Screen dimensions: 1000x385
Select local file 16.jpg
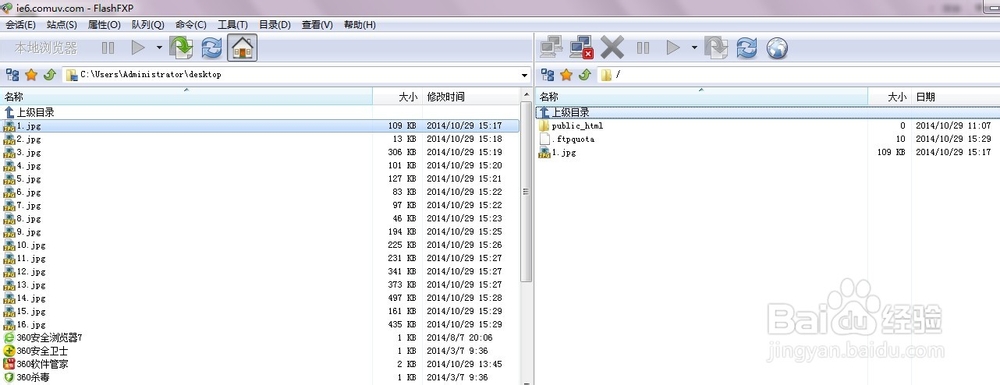(x=260, y=324)
